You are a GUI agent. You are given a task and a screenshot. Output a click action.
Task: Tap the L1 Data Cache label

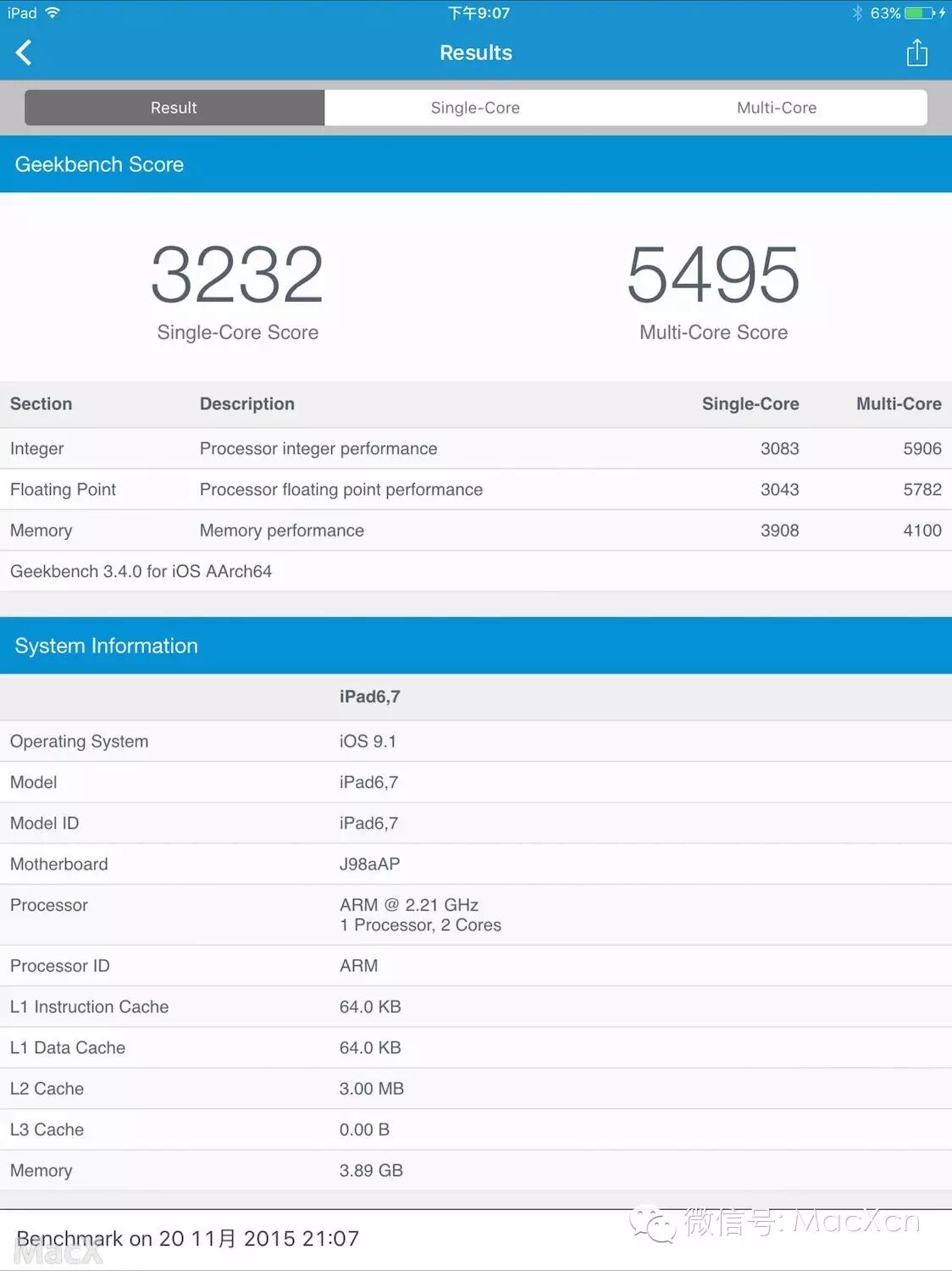(68, 1048)
